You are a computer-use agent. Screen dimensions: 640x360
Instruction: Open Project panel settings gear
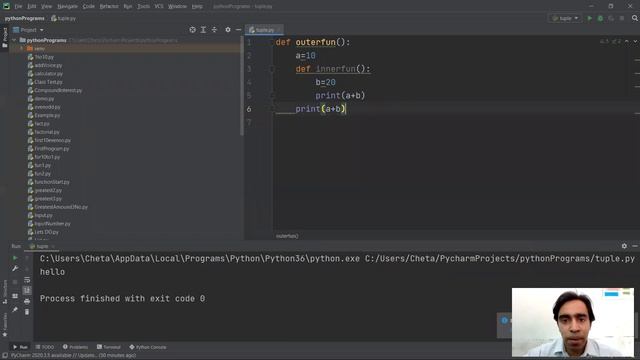(x=228, y=30)
